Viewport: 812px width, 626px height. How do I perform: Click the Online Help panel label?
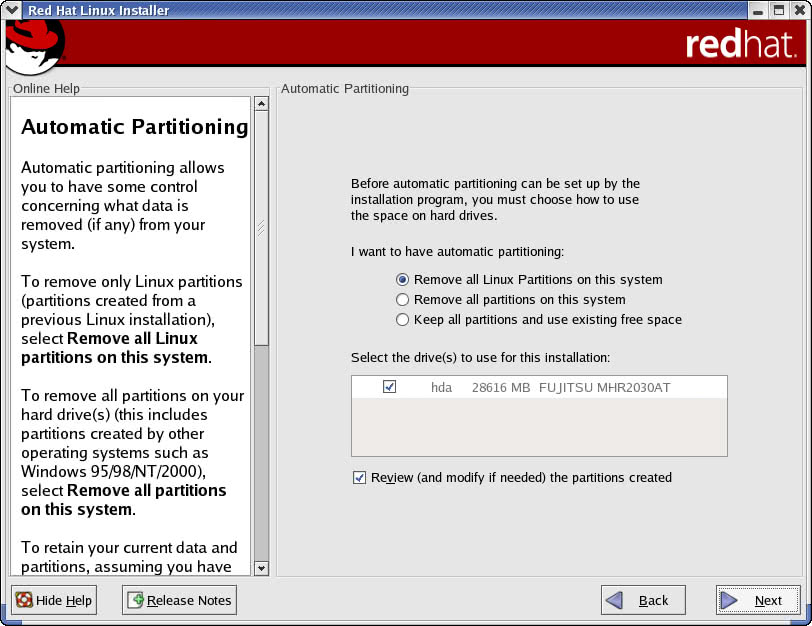click(47, 89)
